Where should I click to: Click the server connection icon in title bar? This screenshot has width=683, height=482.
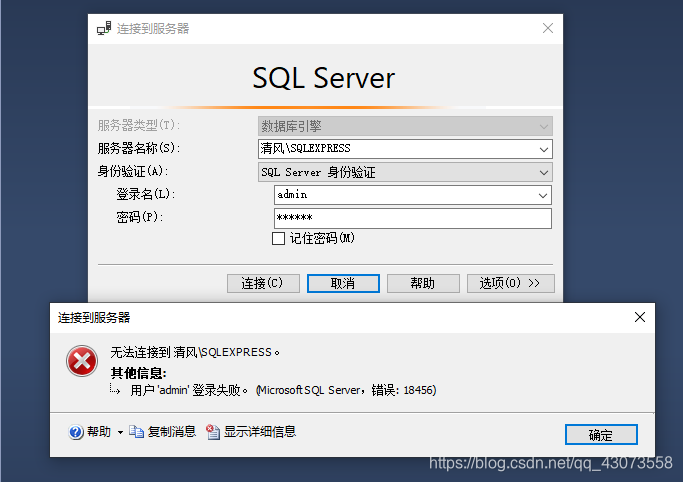pyautogui.click(x=104, y=29)
